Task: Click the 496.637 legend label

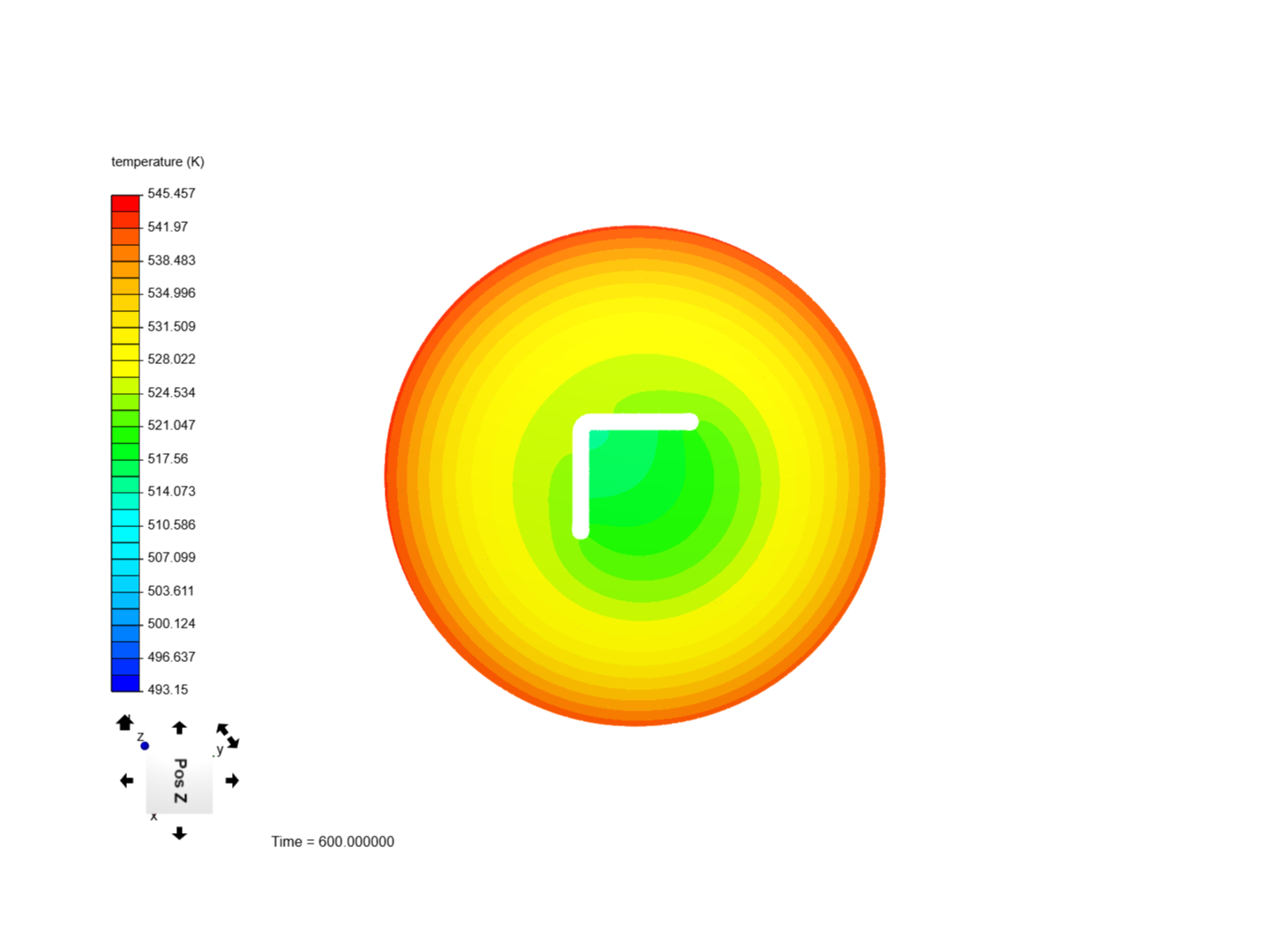Action: click(171, 657)
